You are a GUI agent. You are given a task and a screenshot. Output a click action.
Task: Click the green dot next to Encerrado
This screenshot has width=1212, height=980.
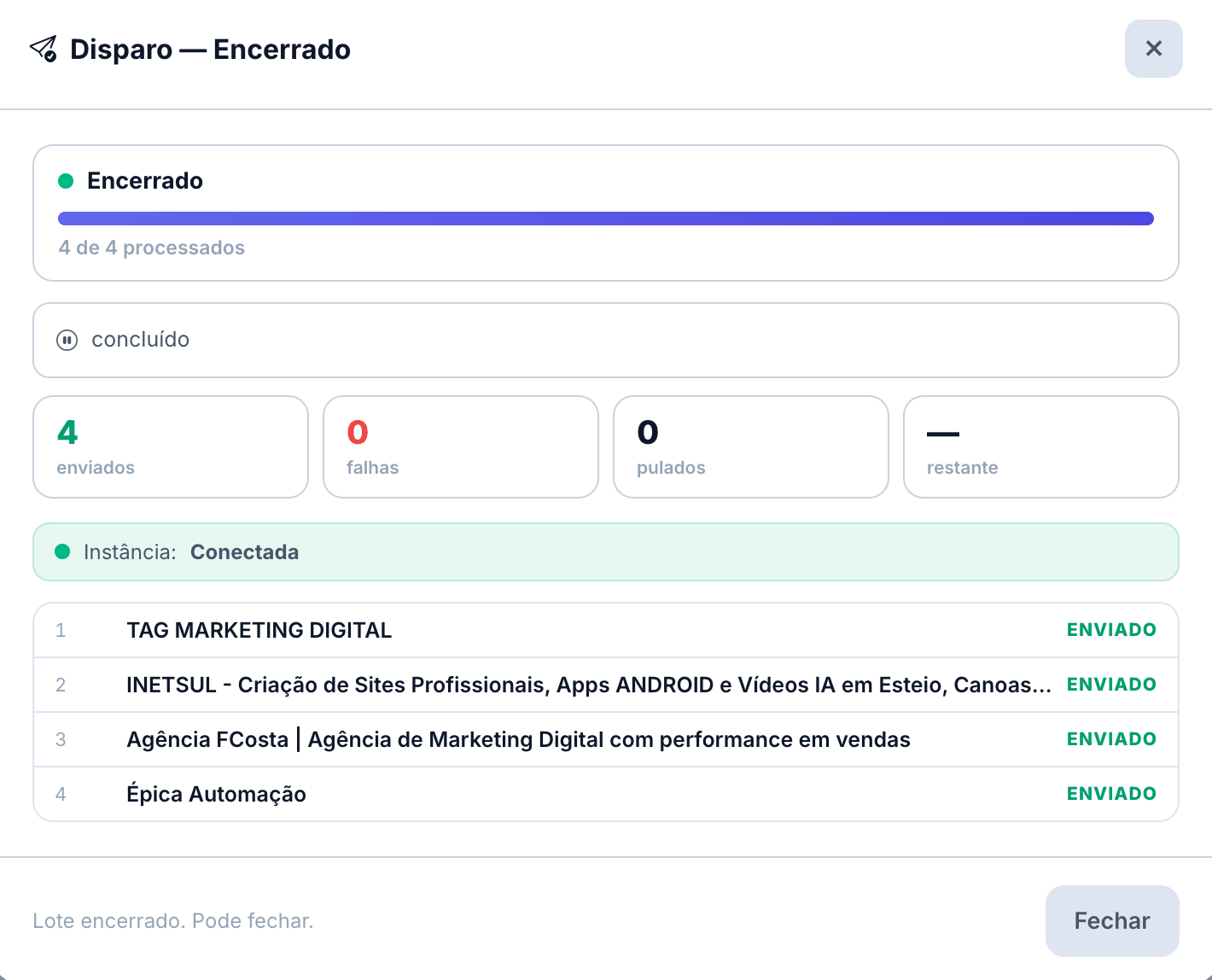(66, 181)
